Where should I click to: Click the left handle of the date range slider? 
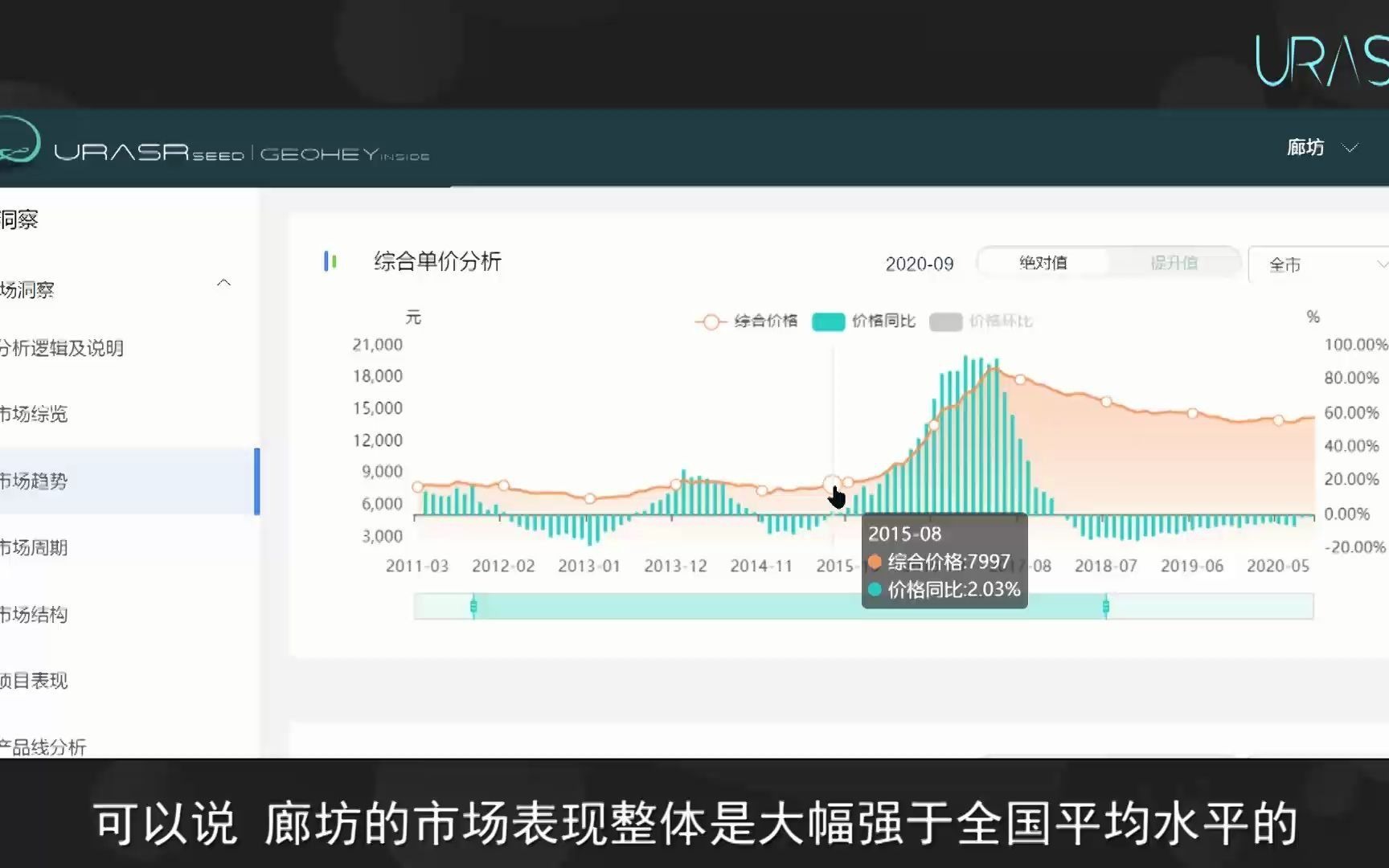click(x=473, y=606)
